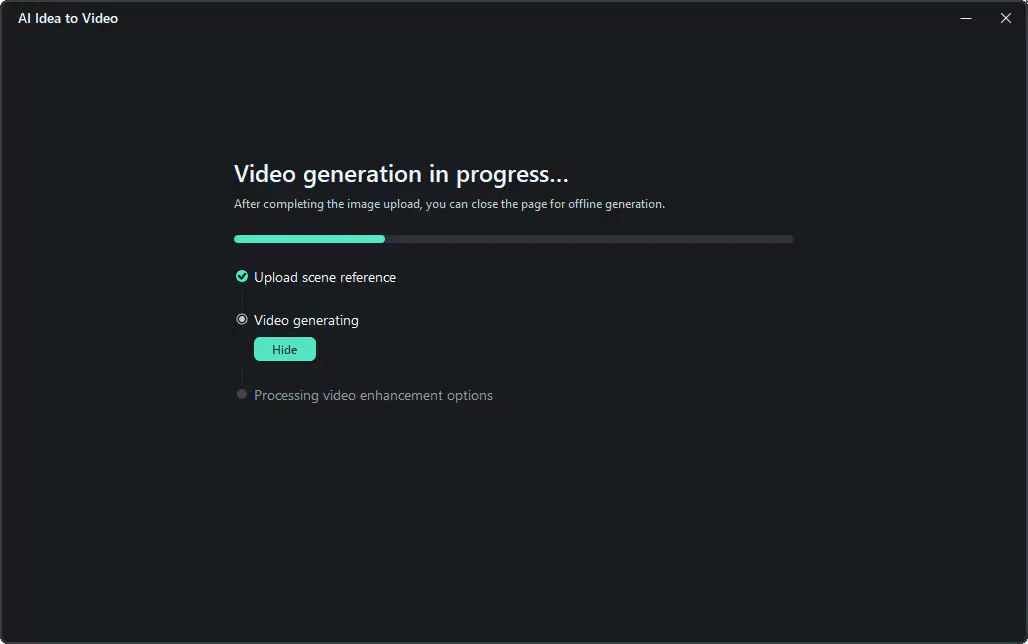This screenshot has height=644, width=1028.
Task: Click the unfilled gray portion of the progress bar
Action: (x=589, y=239)
